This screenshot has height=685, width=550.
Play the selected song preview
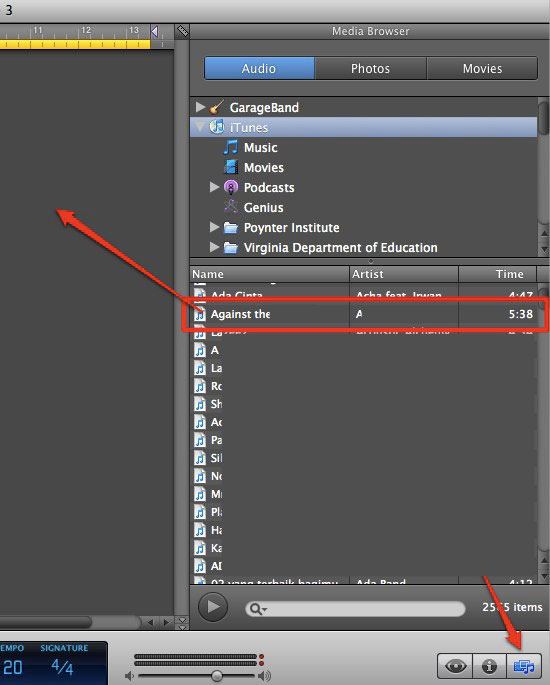[x=213, y=607]
